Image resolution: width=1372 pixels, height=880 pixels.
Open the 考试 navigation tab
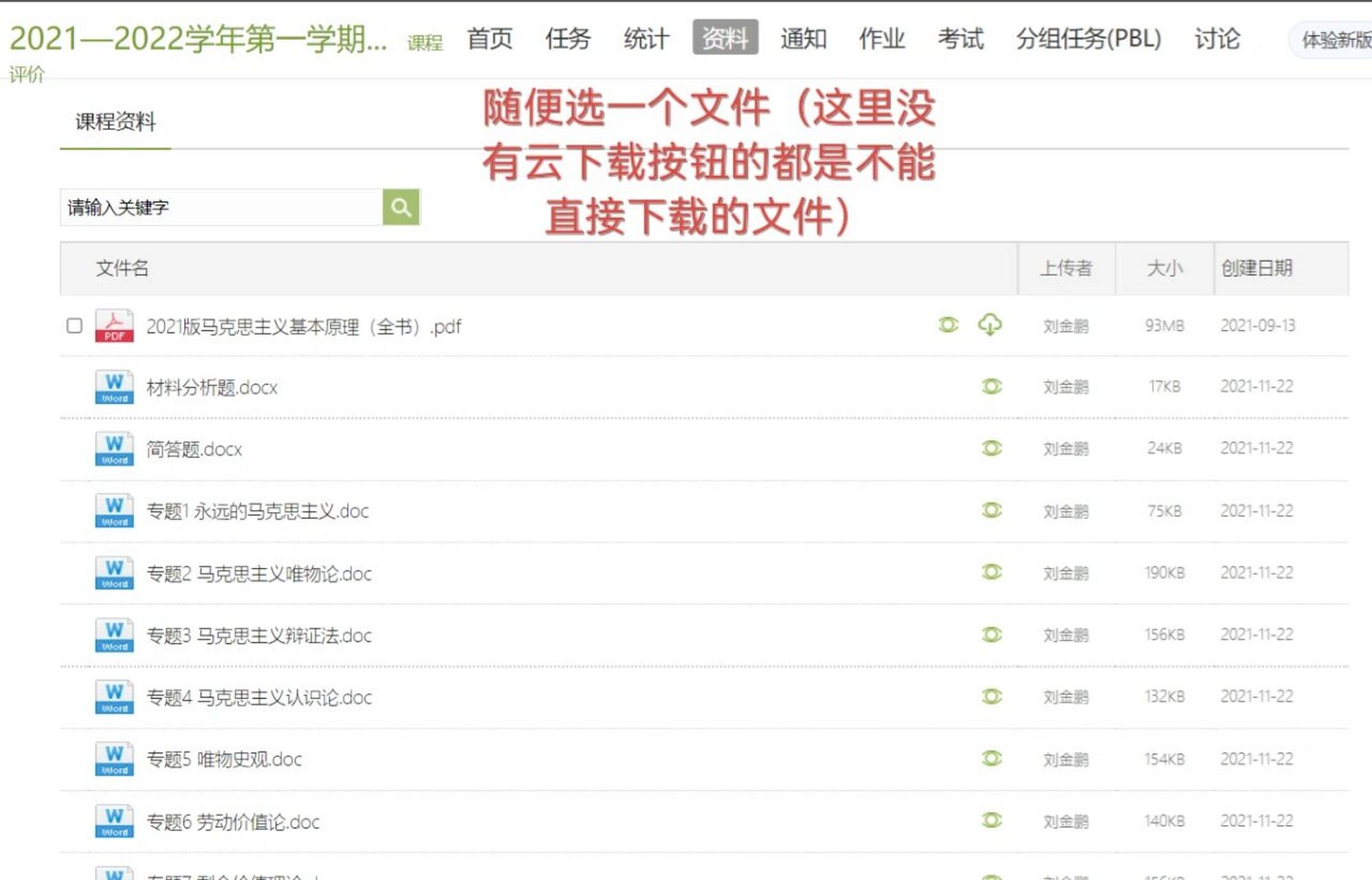[961, 38]
